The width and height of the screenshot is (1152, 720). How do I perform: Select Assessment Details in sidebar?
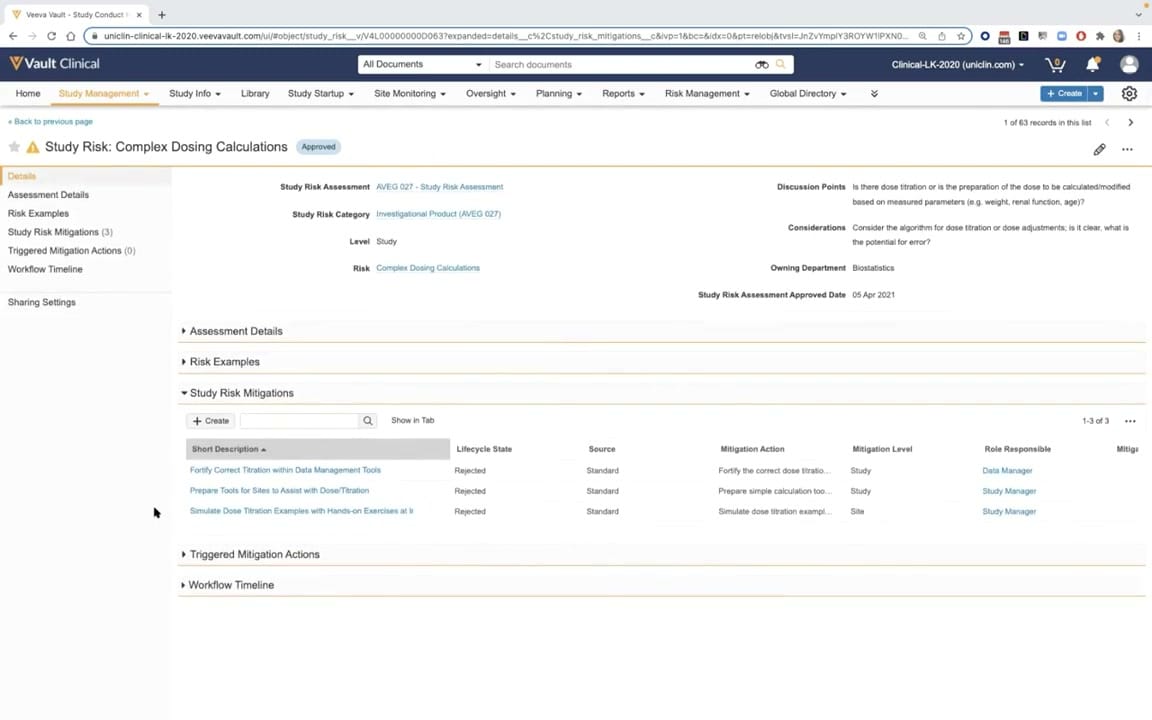point(48,195)
